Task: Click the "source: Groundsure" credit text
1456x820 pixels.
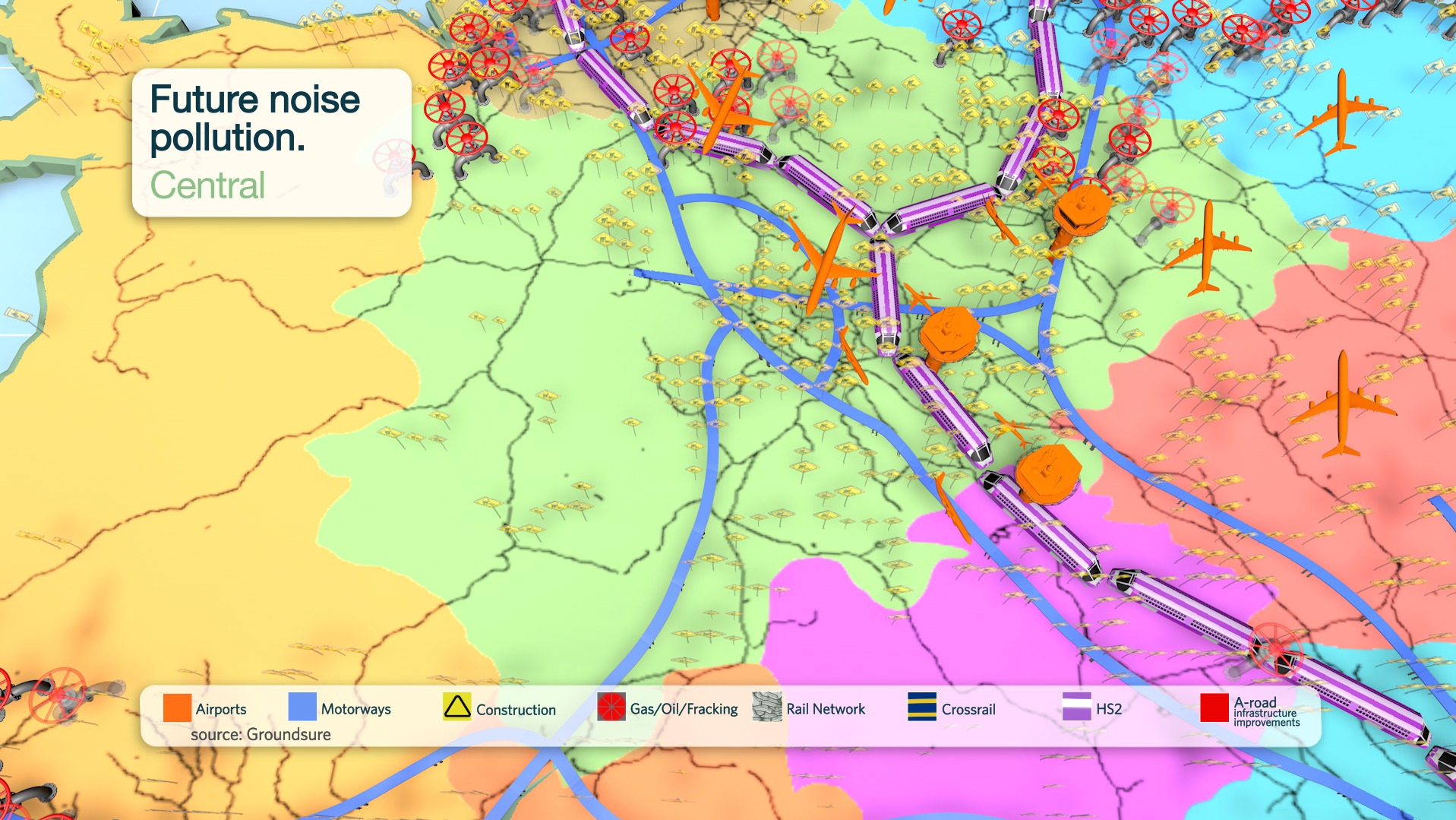Action: (x=261, y=735)
